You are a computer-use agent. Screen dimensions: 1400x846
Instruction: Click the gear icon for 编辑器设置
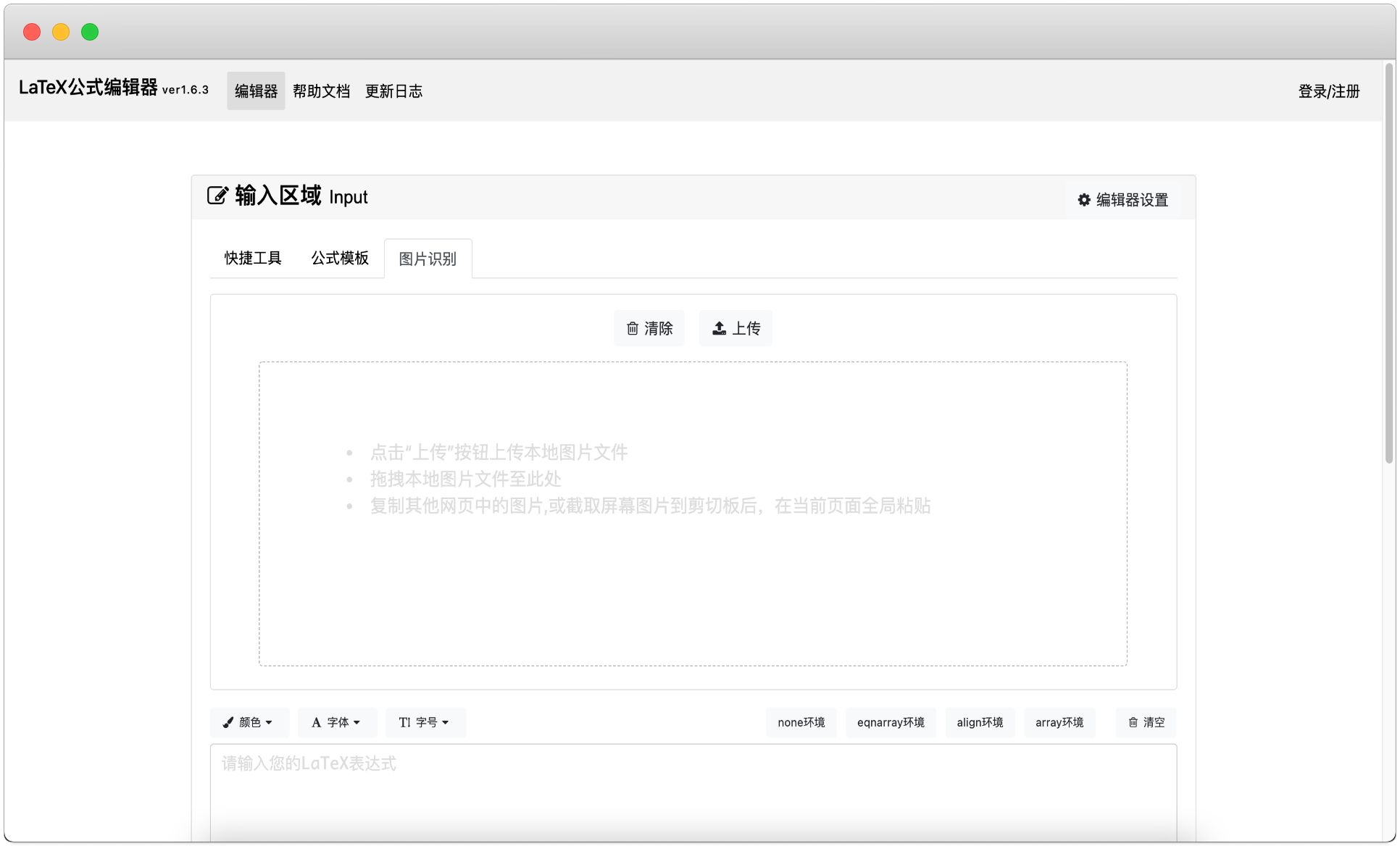click(x=1084, y=200)
